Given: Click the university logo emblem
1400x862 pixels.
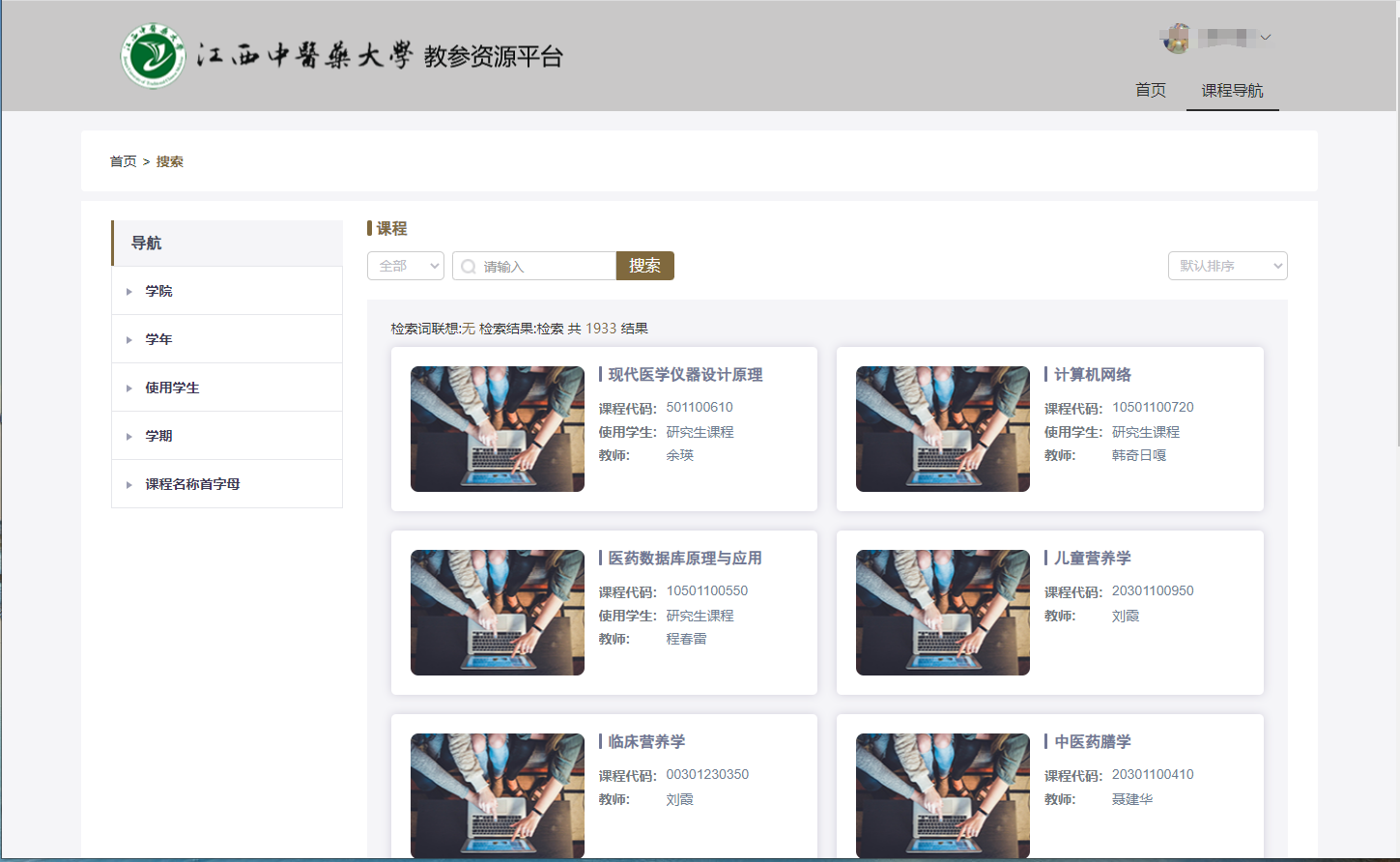Looking at the screenshot, I should (153, 56).
